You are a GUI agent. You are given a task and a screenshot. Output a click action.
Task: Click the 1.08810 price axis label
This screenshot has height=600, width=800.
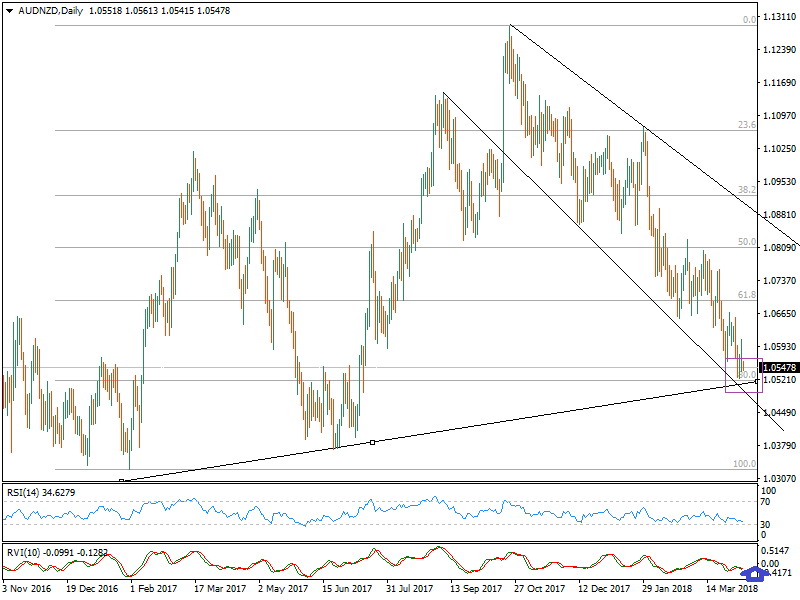(x=779, y=215)
